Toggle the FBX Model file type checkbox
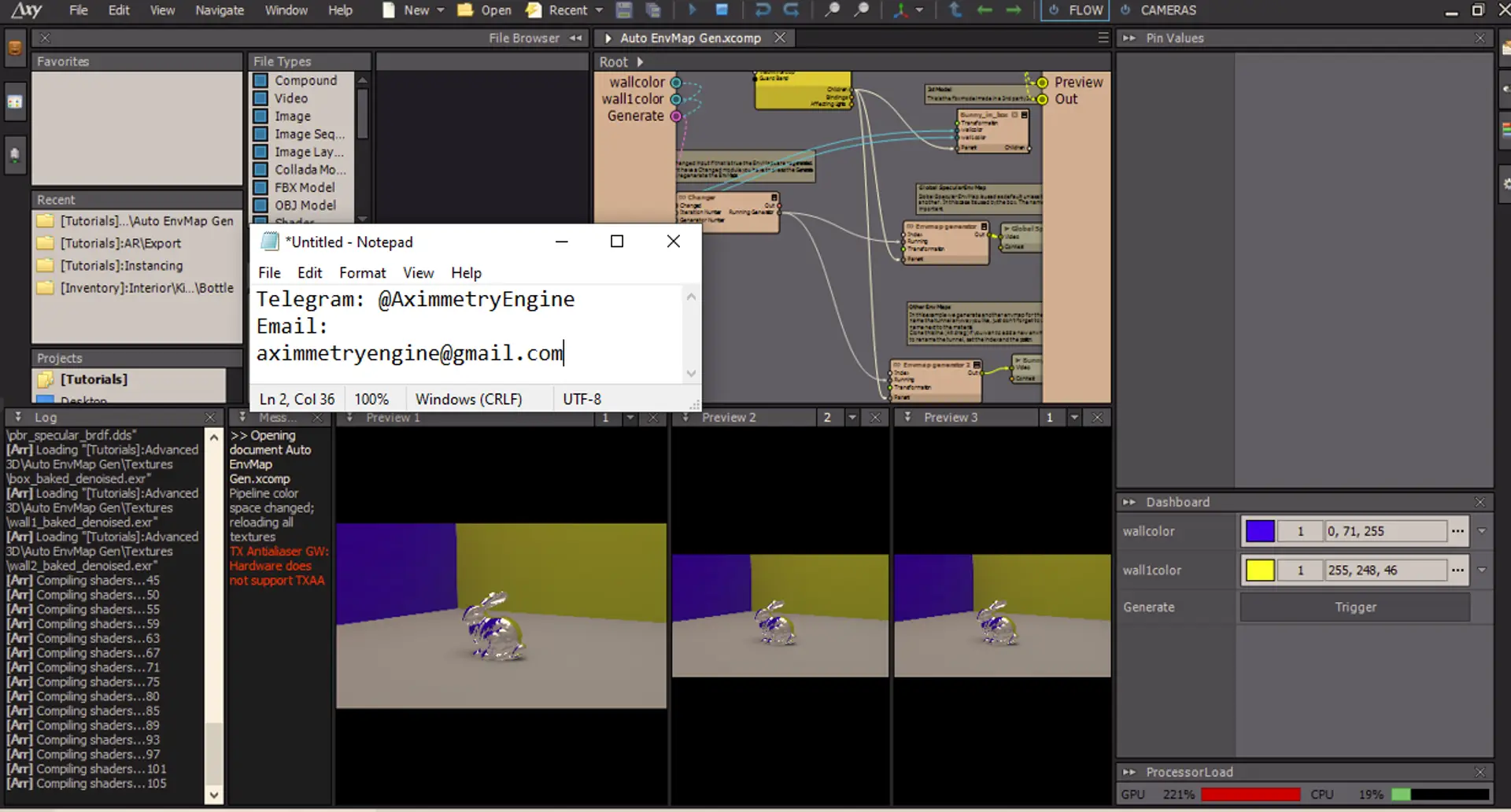 pyautogui.click(x=260, y=188)
